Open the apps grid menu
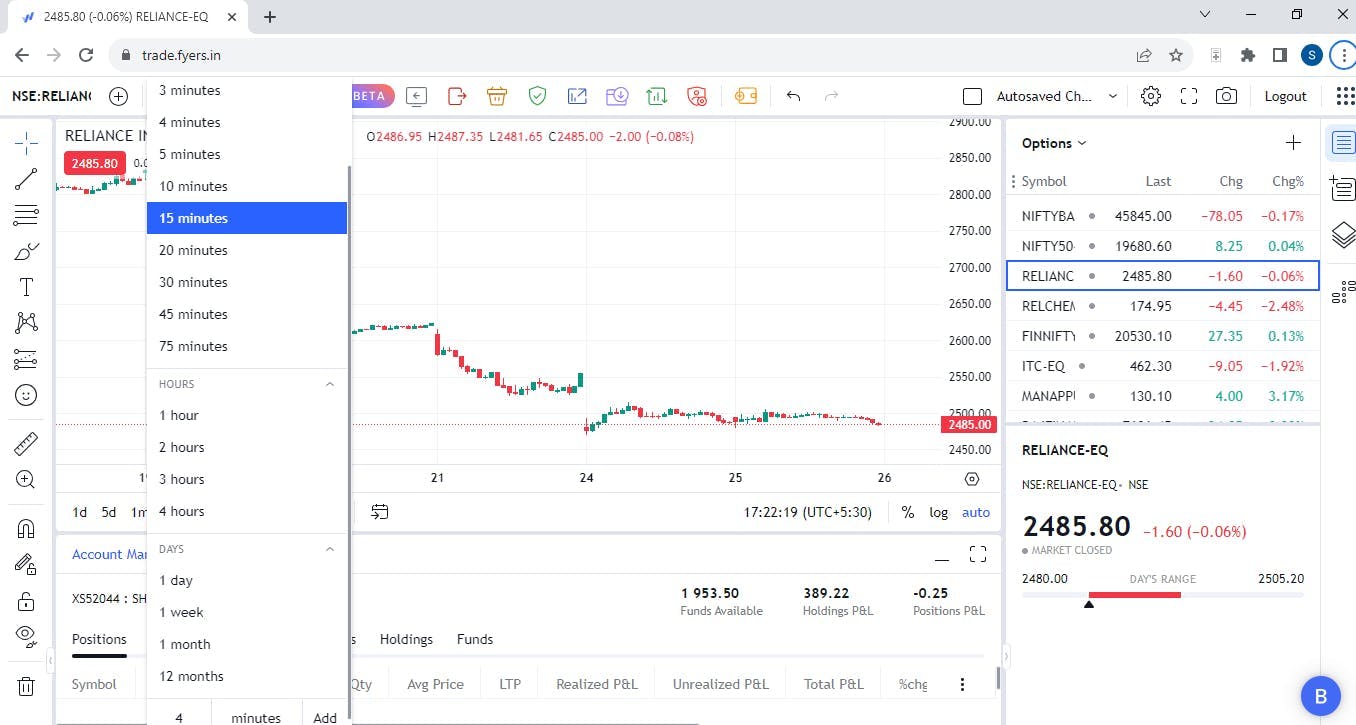Viewport: 1356px width, 725px height. coord(1346,96)
